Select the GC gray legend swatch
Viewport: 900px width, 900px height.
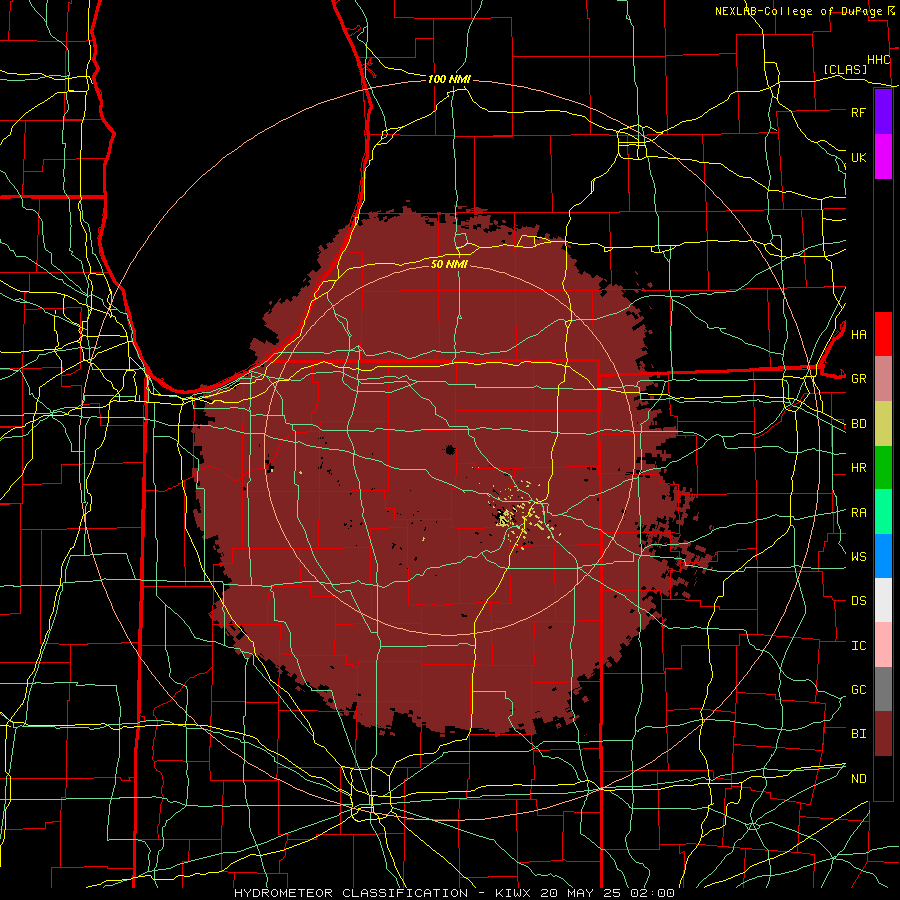[x=883, y=689]
